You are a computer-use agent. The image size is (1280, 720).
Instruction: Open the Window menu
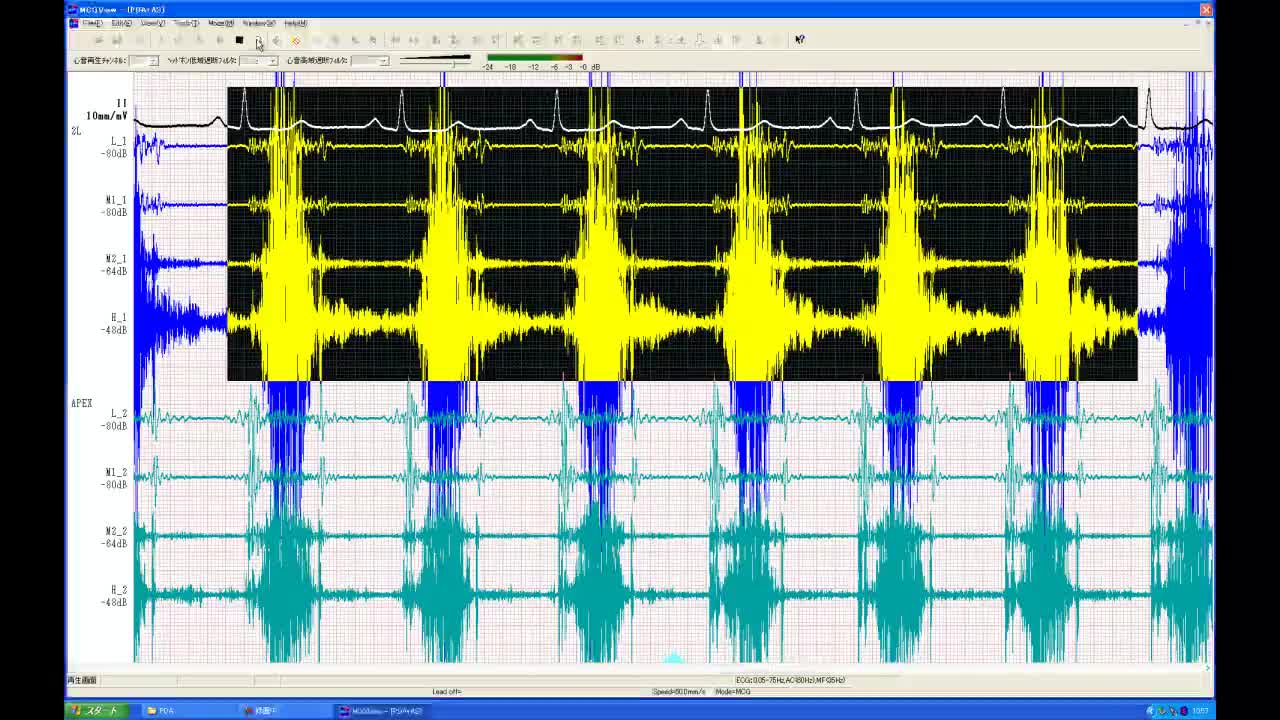click(x=259, y=23)
